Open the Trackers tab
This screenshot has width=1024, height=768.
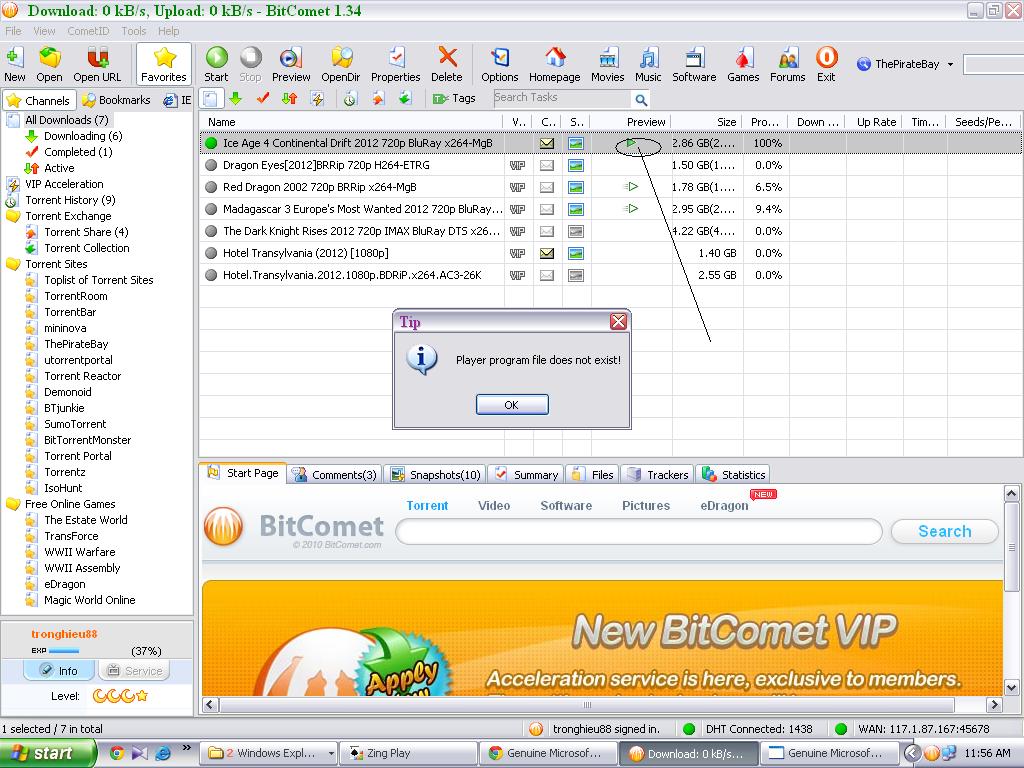pos(658,475)
